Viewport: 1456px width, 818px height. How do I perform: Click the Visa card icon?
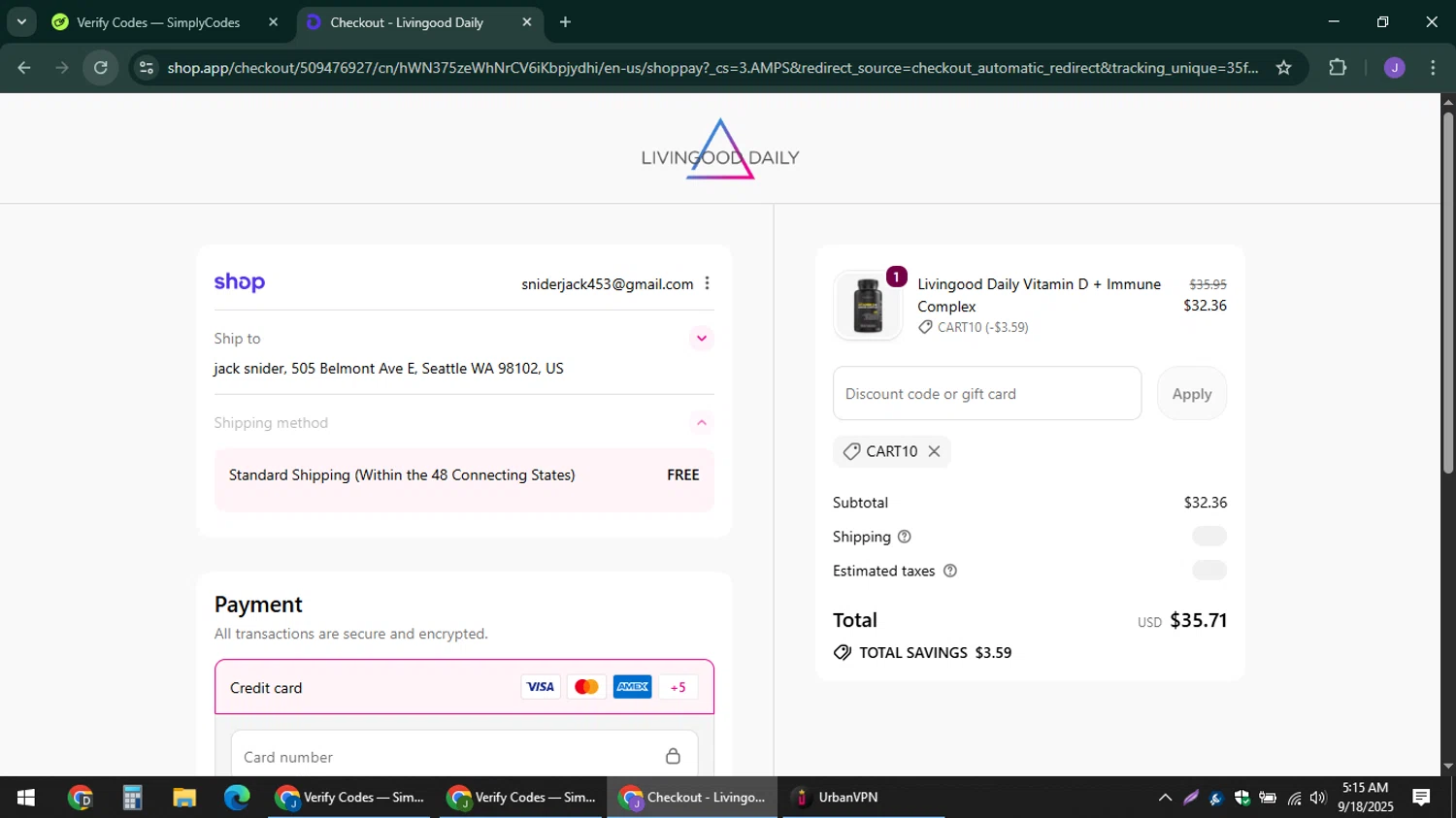click(x=540, y=687)
